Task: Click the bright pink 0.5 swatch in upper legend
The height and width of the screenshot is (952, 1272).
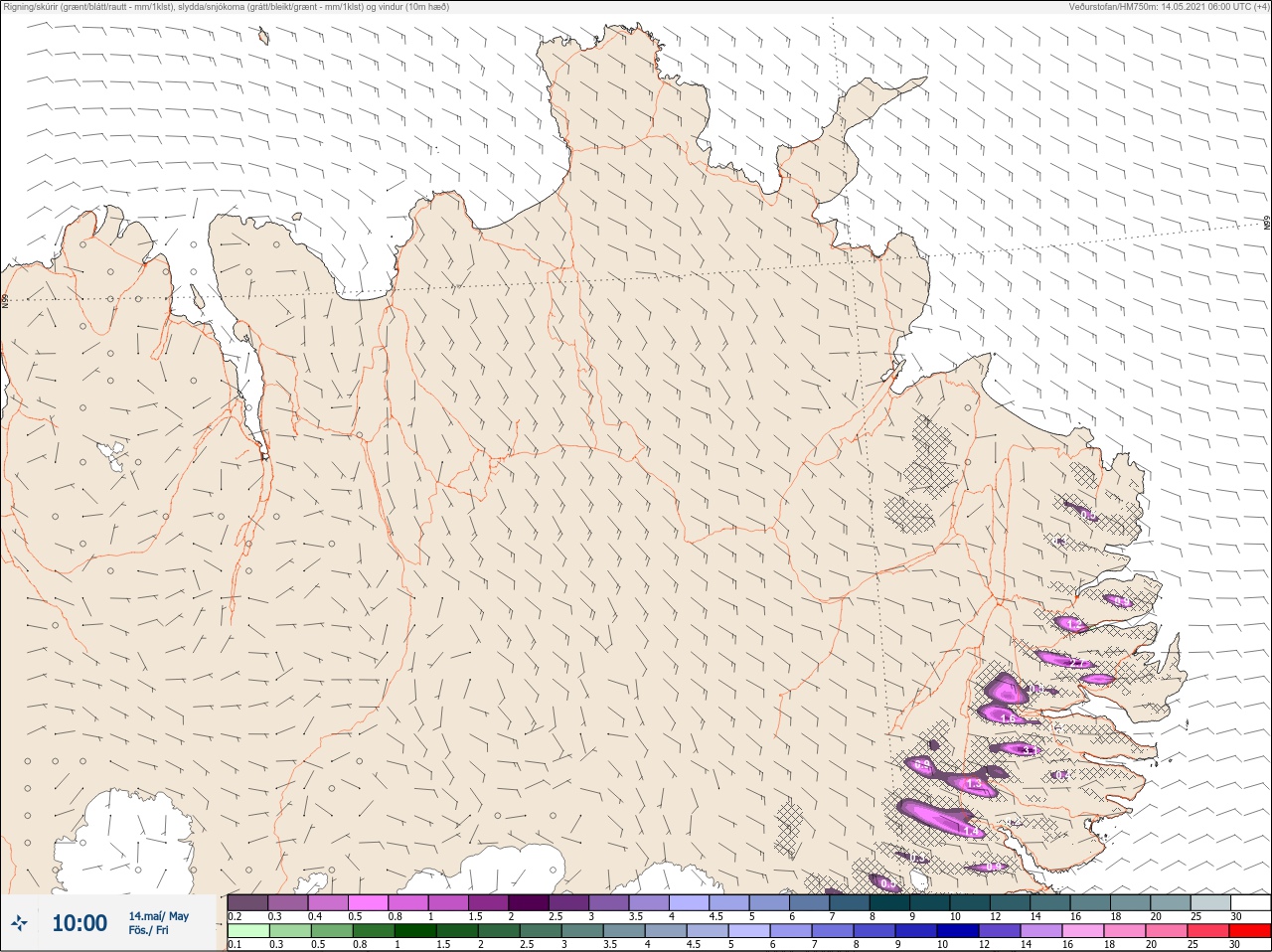Action: pyautogui.click(x=369, y=902)
